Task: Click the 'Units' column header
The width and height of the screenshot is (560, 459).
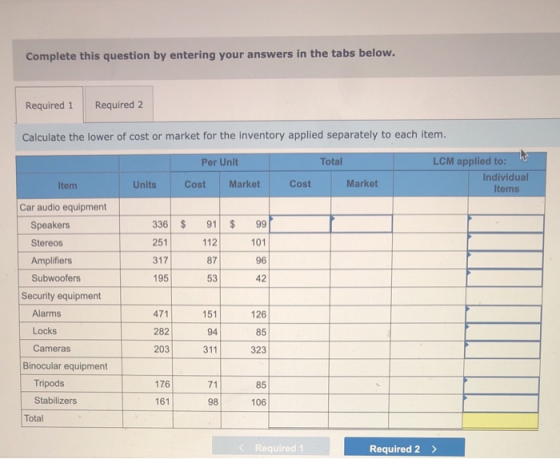Action: [x=145, y=185]
